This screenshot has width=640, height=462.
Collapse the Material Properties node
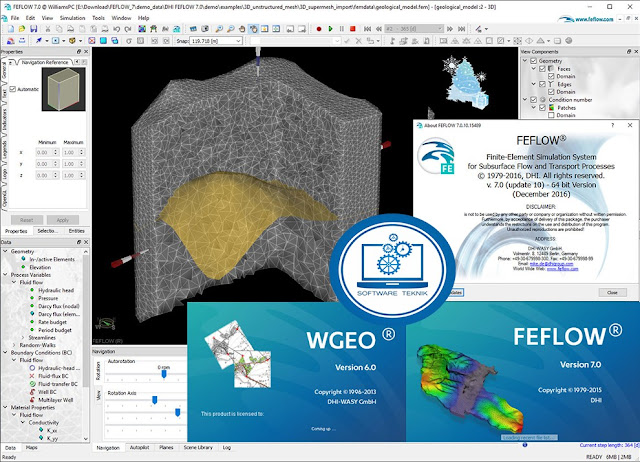click(x=5, y=407)
